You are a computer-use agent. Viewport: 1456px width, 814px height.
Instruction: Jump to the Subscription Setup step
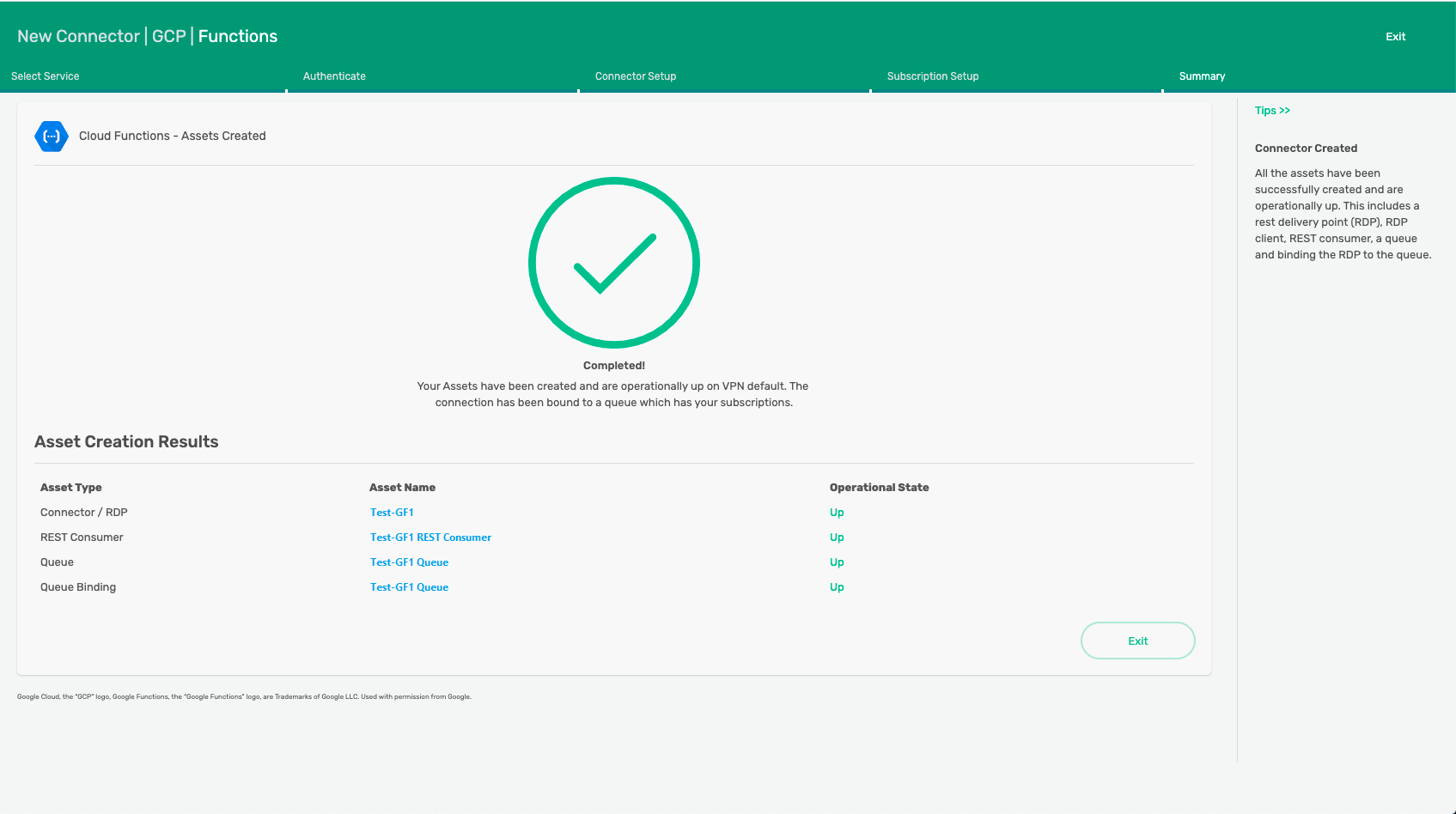933,76
